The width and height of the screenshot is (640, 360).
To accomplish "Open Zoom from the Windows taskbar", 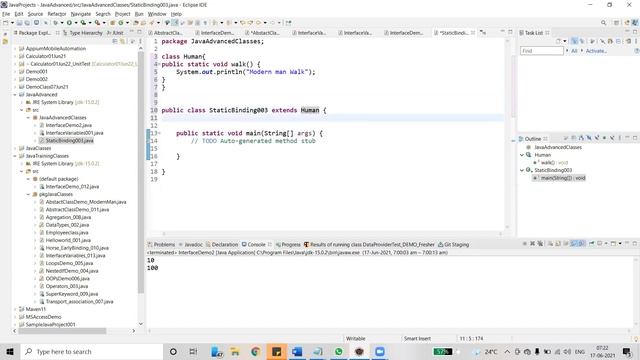I will pos(380,351).
